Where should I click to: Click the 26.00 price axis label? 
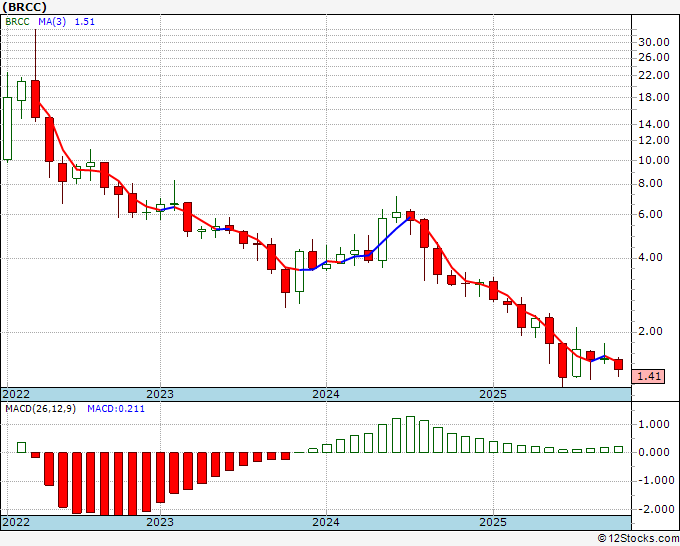click(654, 57)
